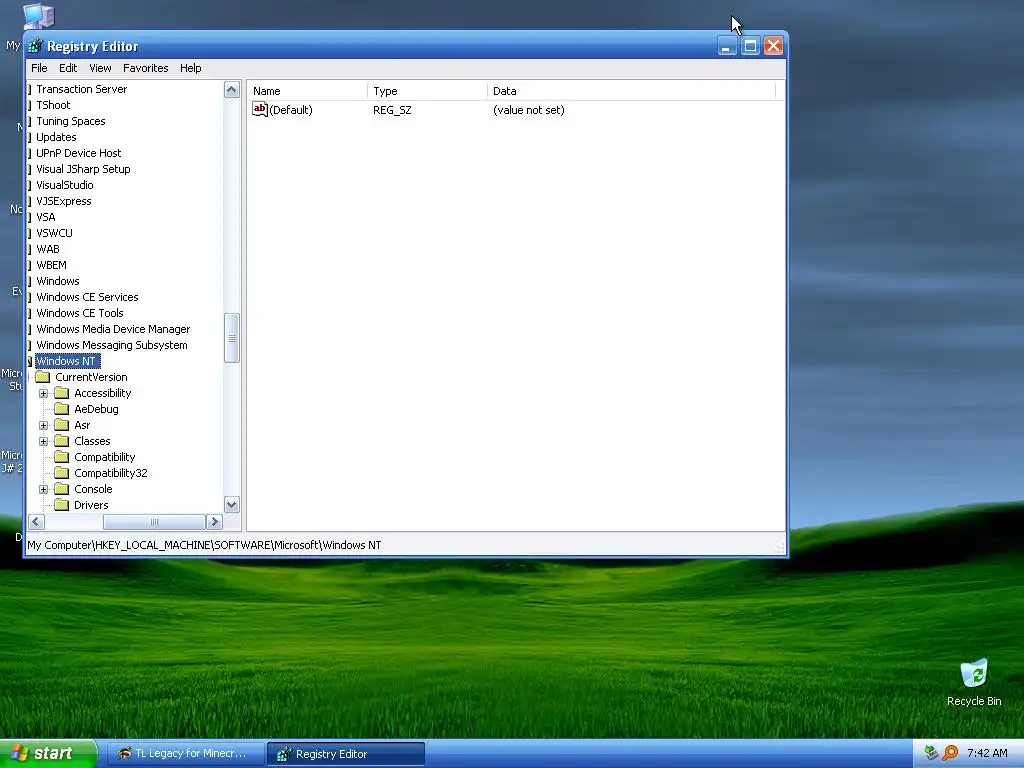Click the Drivers folder icon
Viewport: 1024px width, 768px height.
(x=61, y=505)
